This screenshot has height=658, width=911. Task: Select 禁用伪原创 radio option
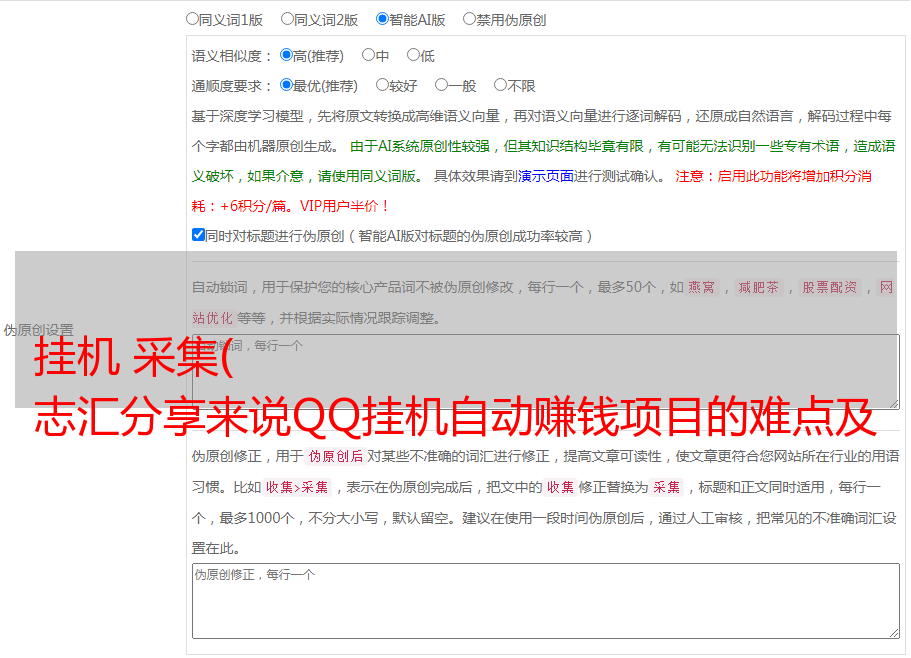[469, 19]
